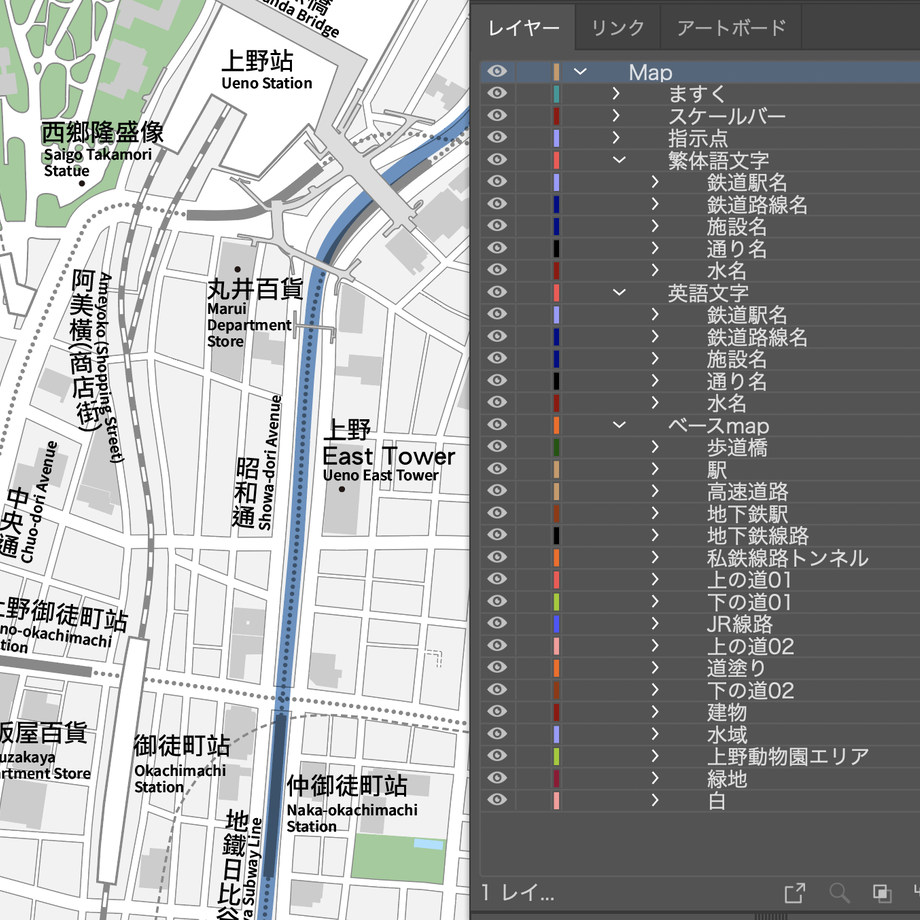Click the Ueno East Tower map label
The image size is (920, 920).
381,475
